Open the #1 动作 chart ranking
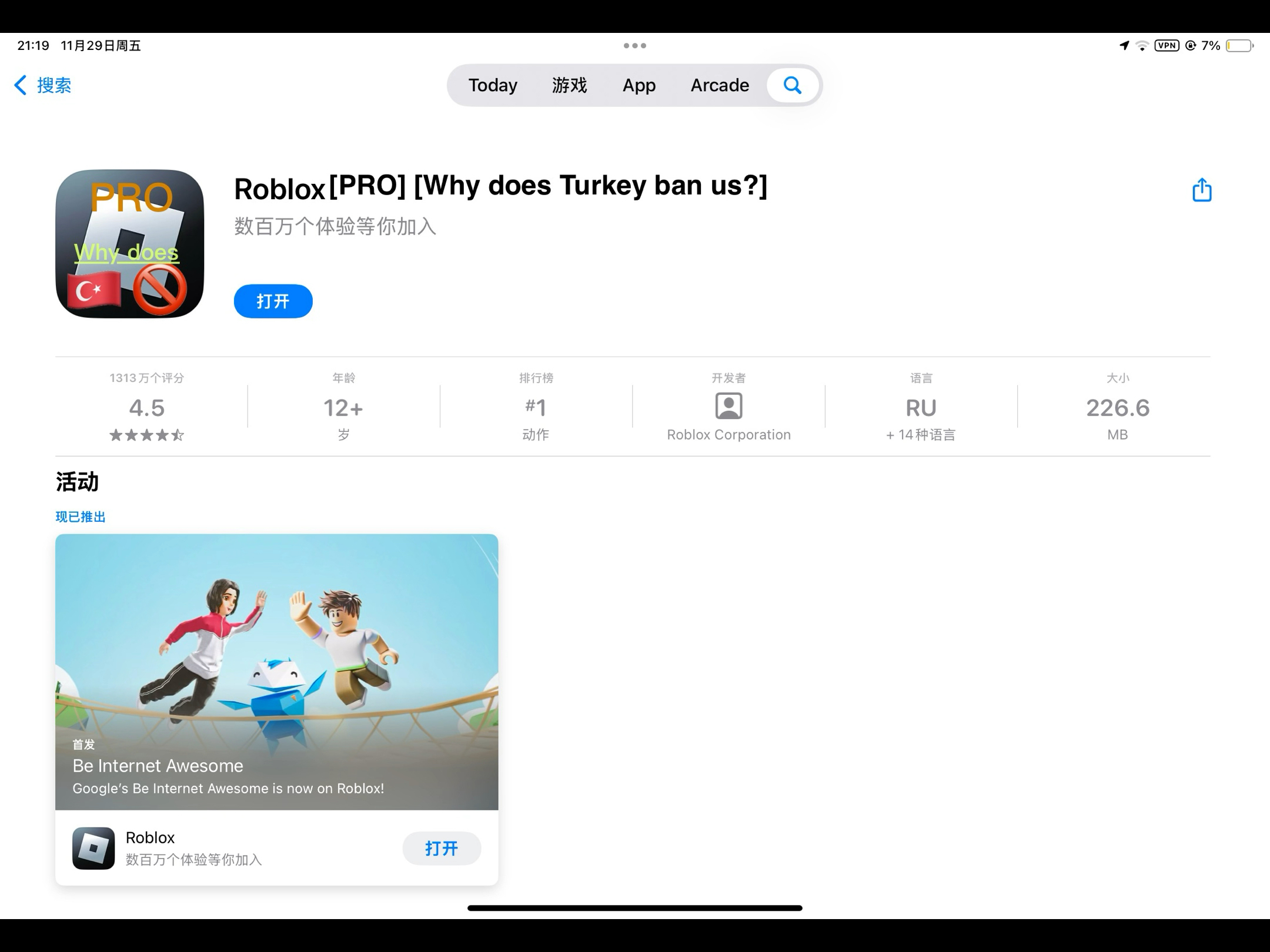1270x952 pixels. pyautogui.click(x=536, y=407)
